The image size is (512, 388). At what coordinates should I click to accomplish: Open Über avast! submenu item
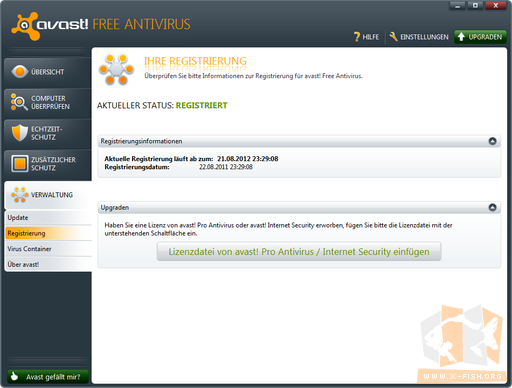(x=48, y=264)
